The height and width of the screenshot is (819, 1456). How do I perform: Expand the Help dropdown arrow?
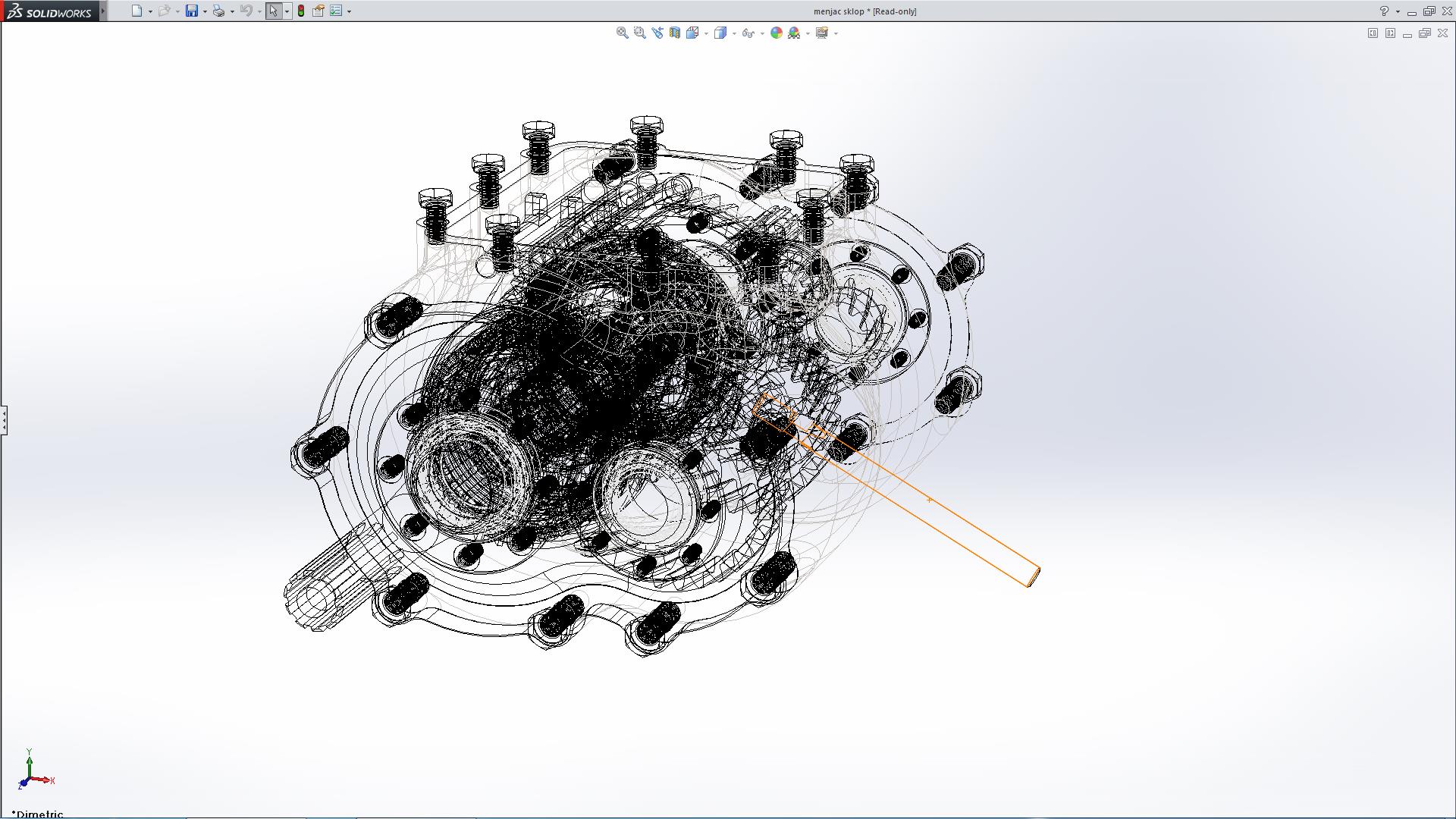coord(1398,11)
